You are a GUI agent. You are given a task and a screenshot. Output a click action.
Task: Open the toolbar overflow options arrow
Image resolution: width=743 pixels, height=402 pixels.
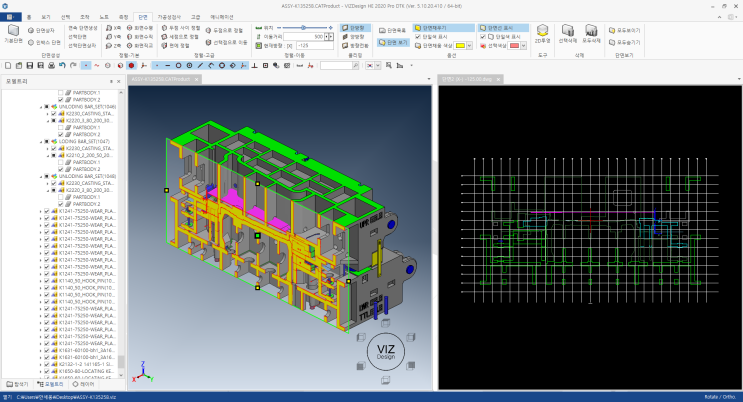tap(411, 65)
